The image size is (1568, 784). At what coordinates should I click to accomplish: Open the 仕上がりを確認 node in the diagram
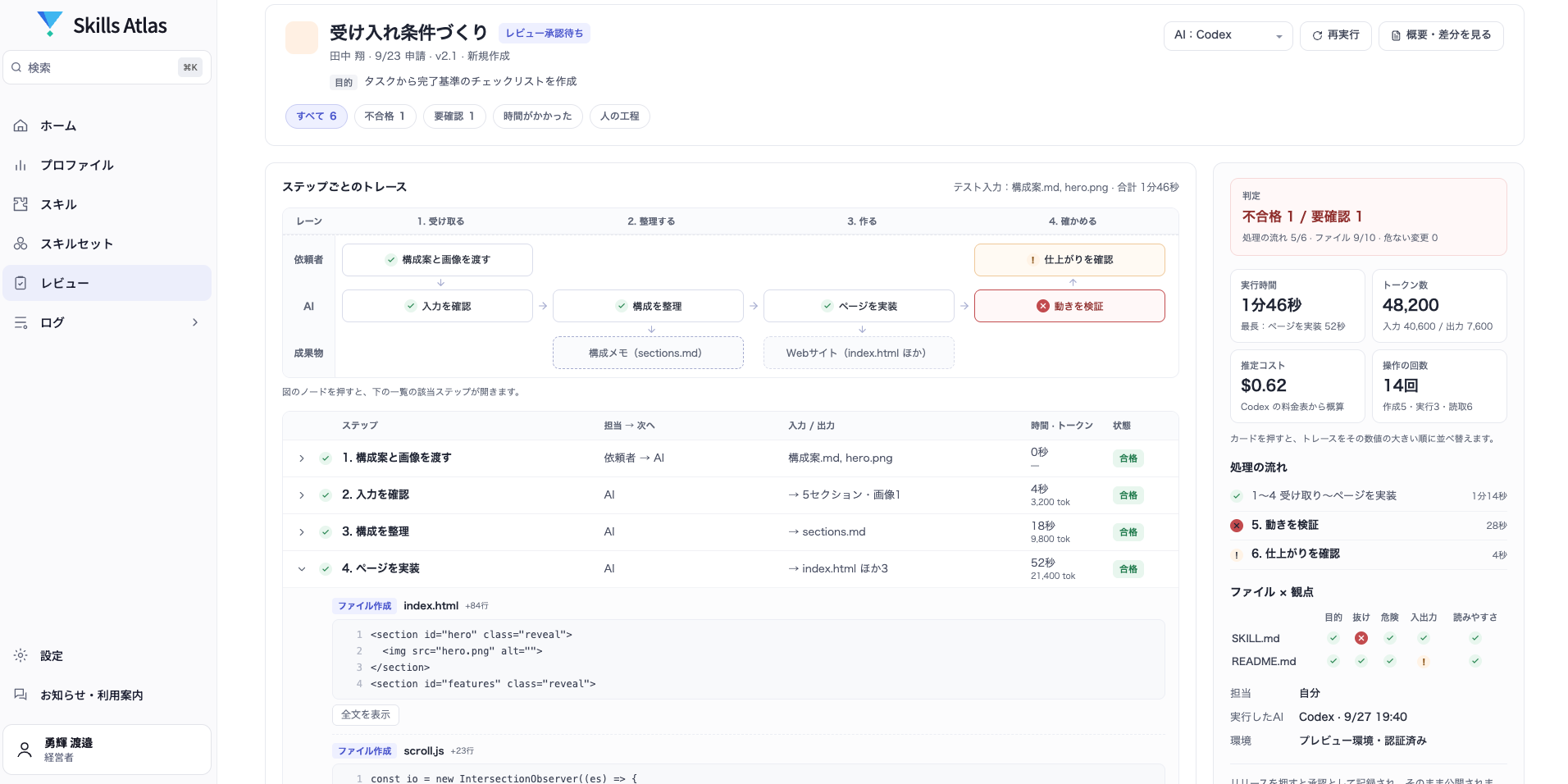point(1069,260)
